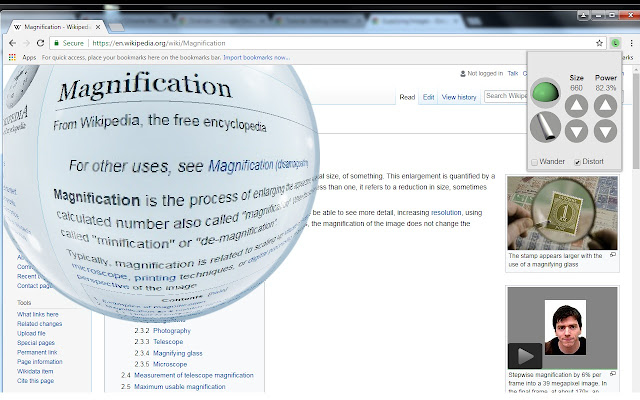Open Page information link

[40, 362]
